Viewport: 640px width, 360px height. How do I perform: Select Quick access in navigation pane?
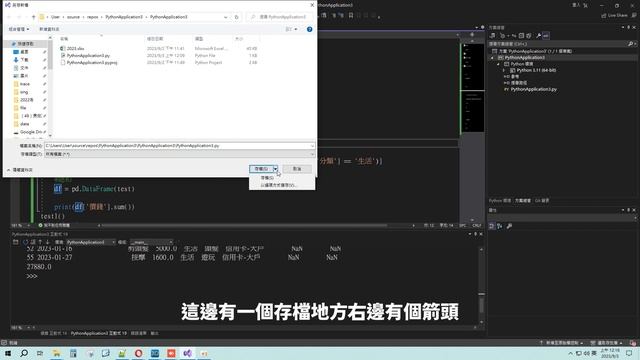[25, 44]
